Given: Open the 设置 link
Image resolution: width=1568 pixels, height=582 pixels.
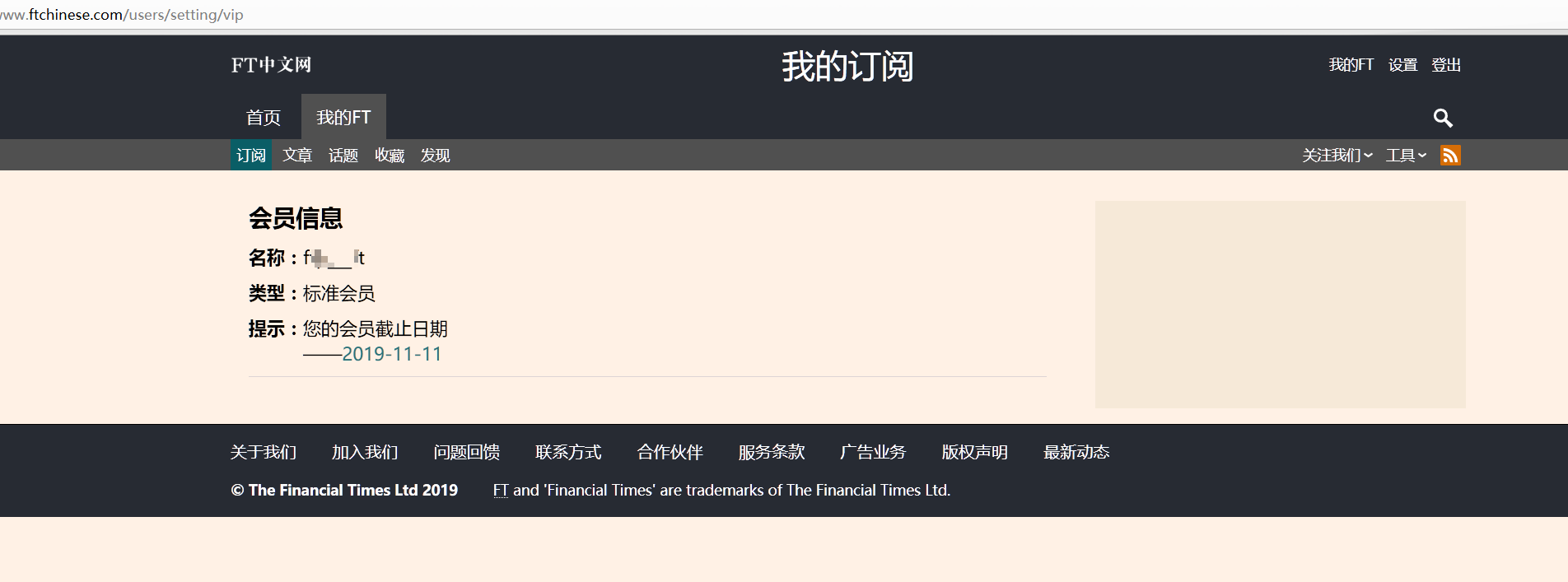Looking at the screenshot, I should (x=1403, y=65).
